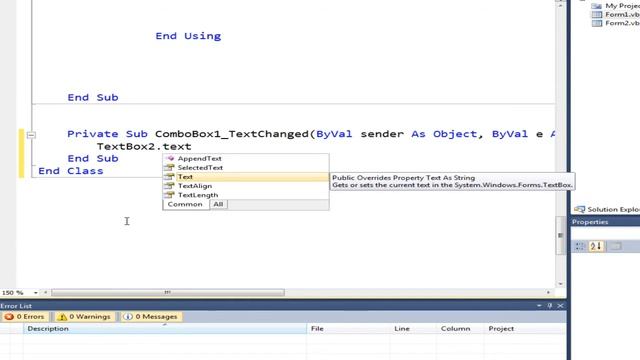Click the horizontal scrollbar thumb of the editor
The width and height of the screenshot is (640, 360).
tap(168, 293)
